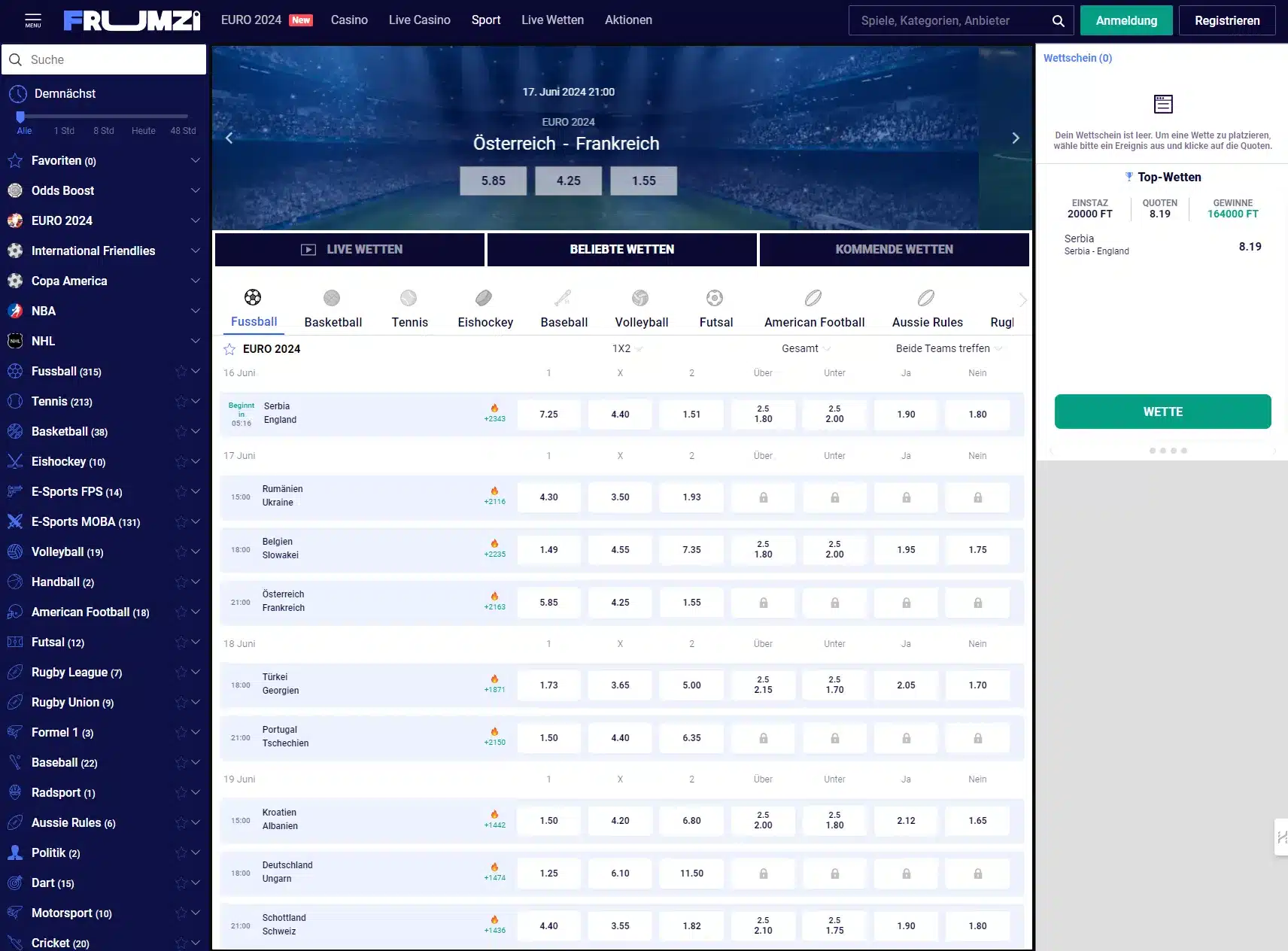The image size is (1288, 951).
Task: Click the green WETTE button
Action: click(1162, 412)
